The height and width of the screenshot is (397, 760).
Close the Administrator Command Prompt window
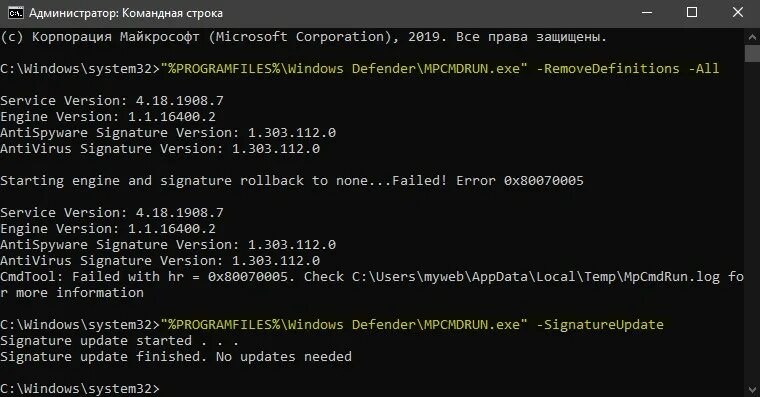[738, 13]
